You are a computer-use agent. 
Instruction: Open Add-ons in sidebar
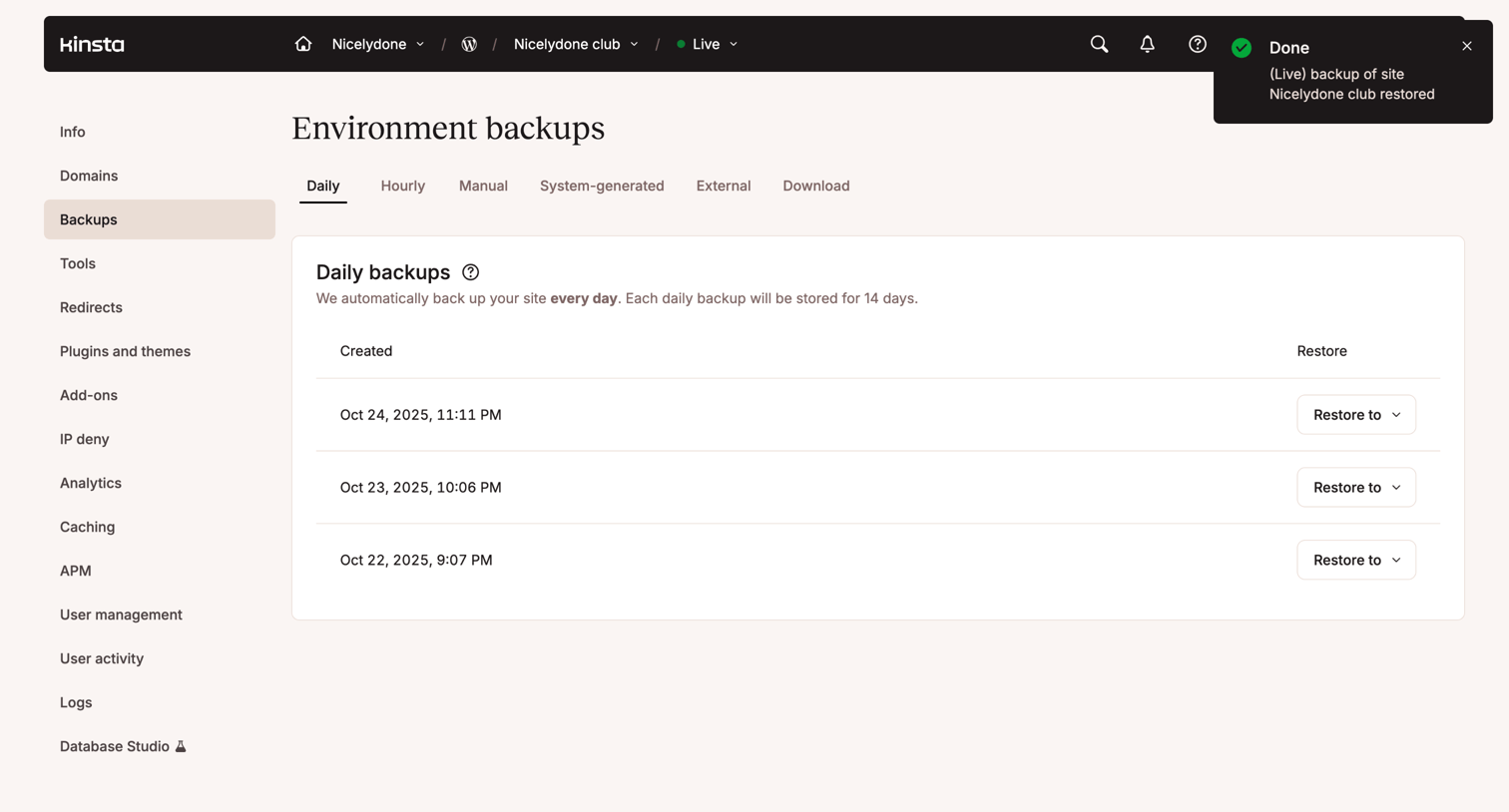click(x=160, y=395)
